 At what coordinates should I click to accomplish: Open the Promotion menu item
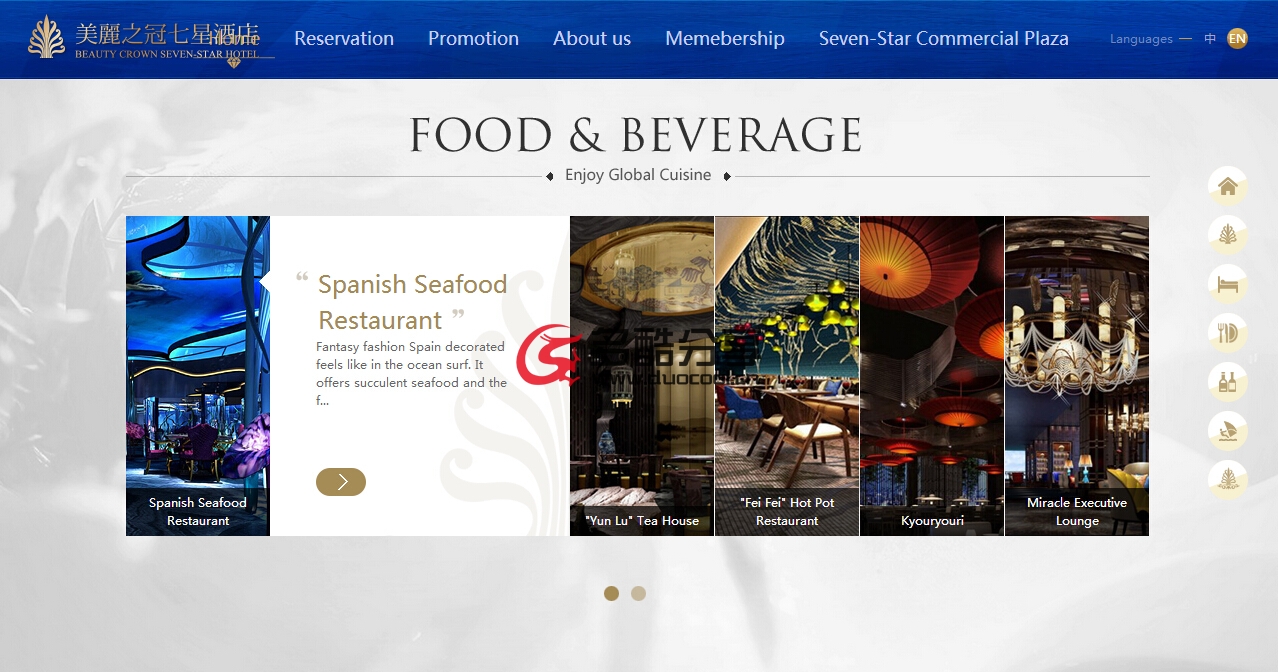473,38
